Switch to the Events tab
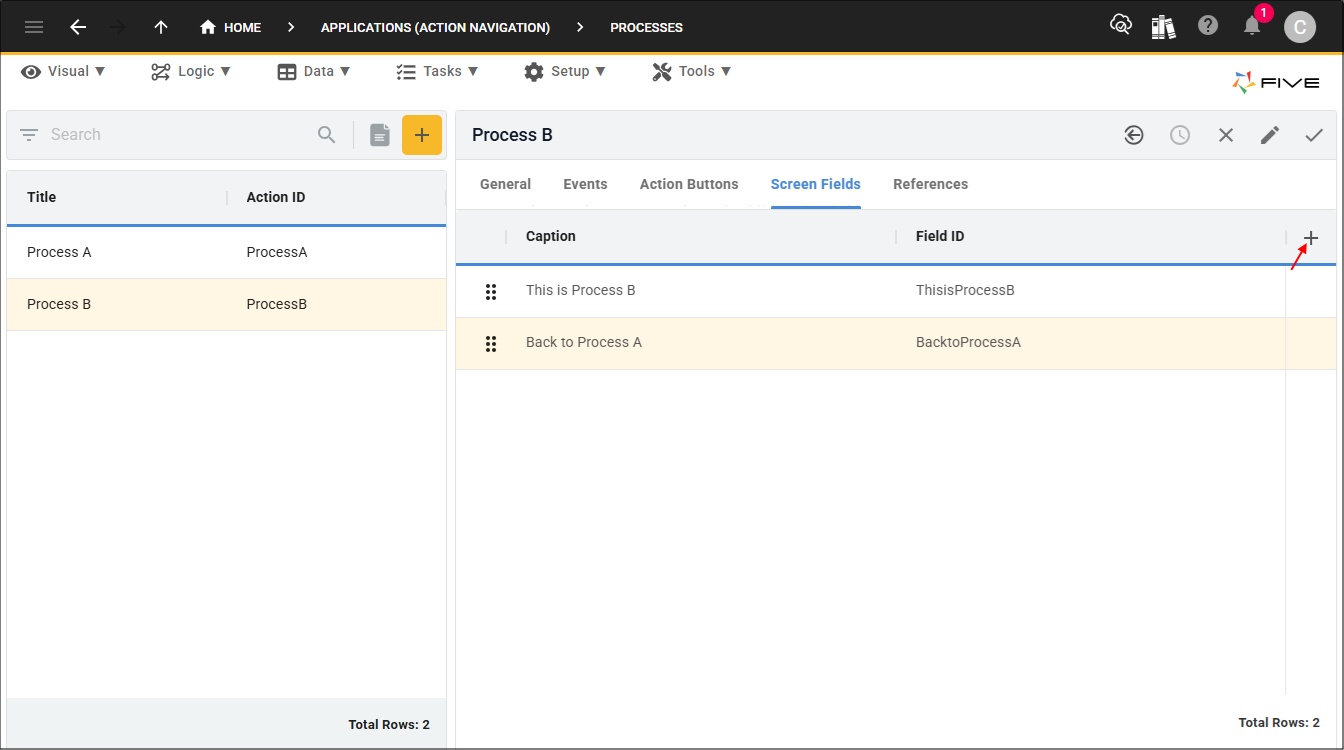Screen dimensions: 1344x750 pos(585,184)
